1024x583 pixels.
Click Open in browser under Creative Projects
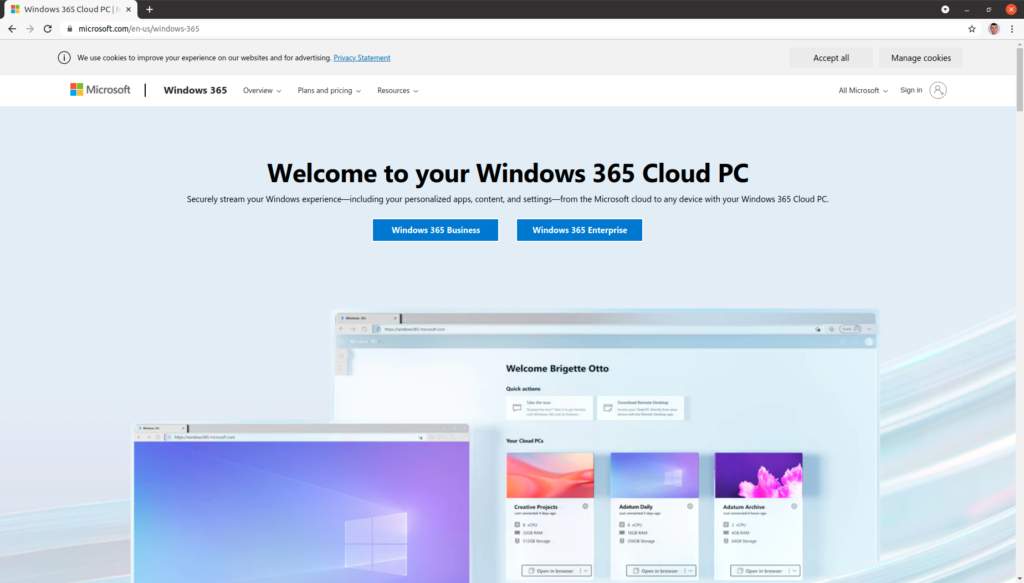click(x=551, y=571)
